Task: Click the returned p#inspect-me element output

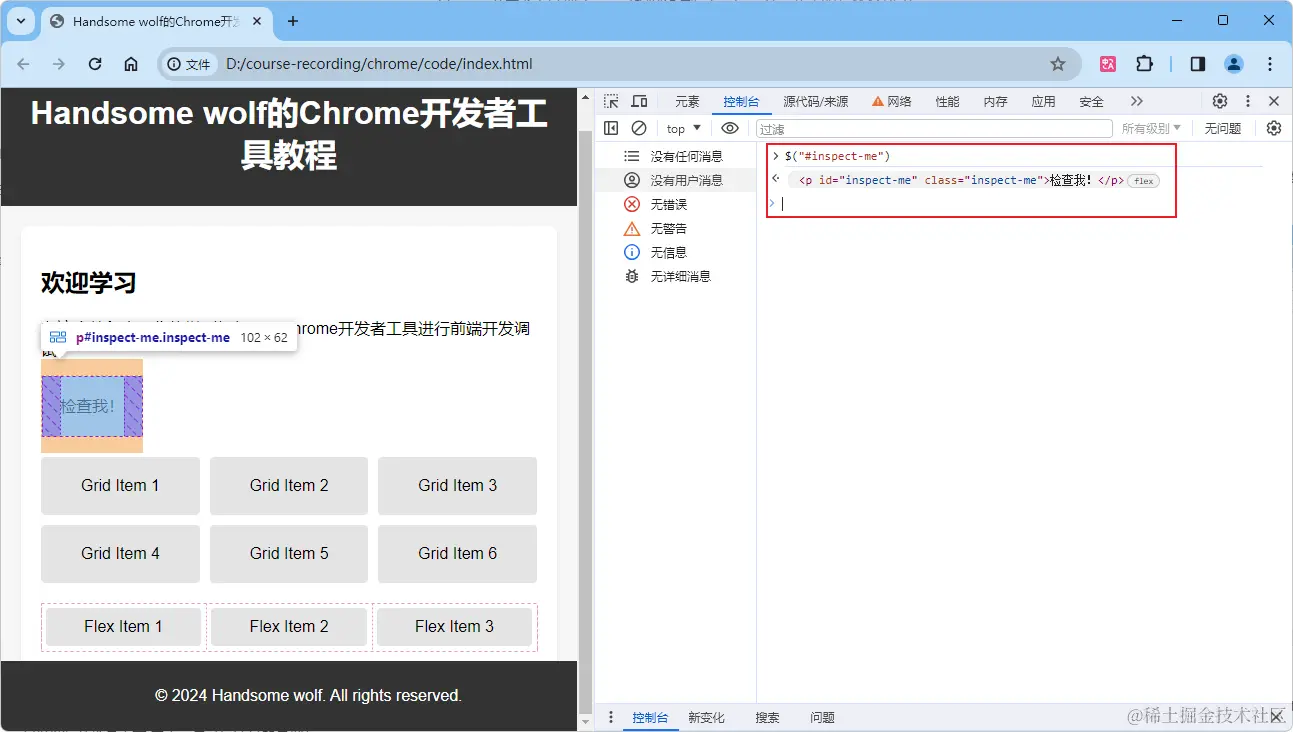Action: [x=961, y=181]
